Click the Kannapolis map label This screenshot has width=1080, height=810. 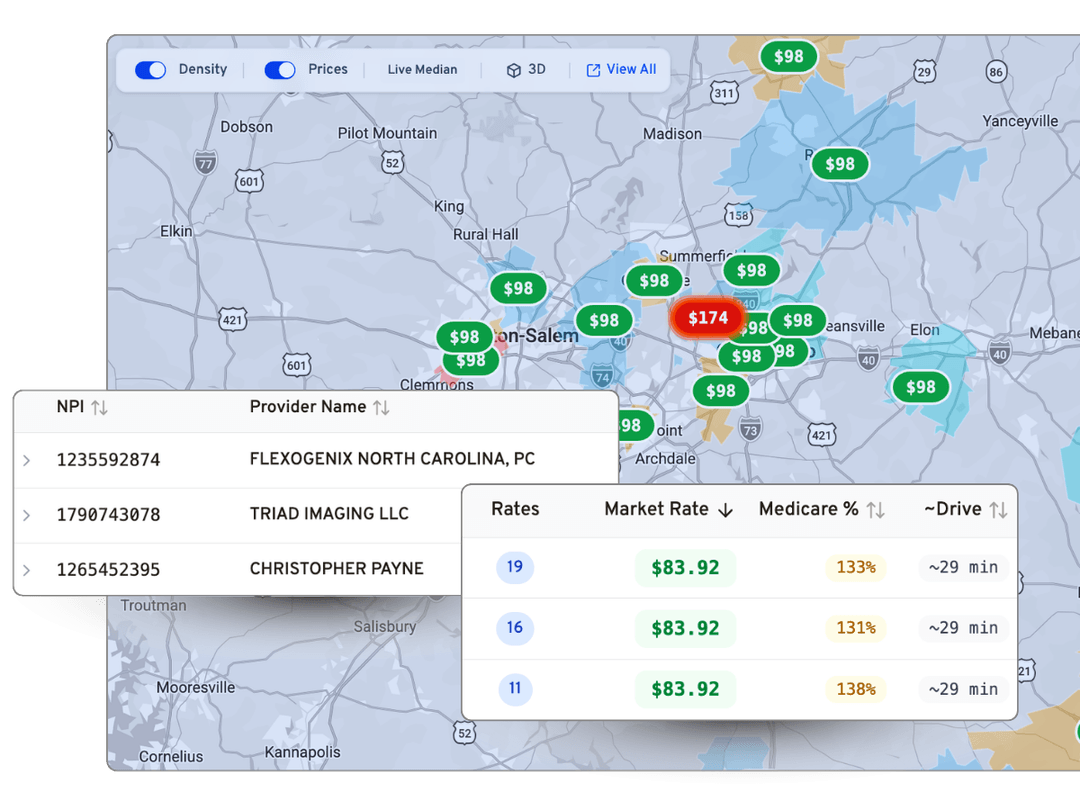(302, 752)
